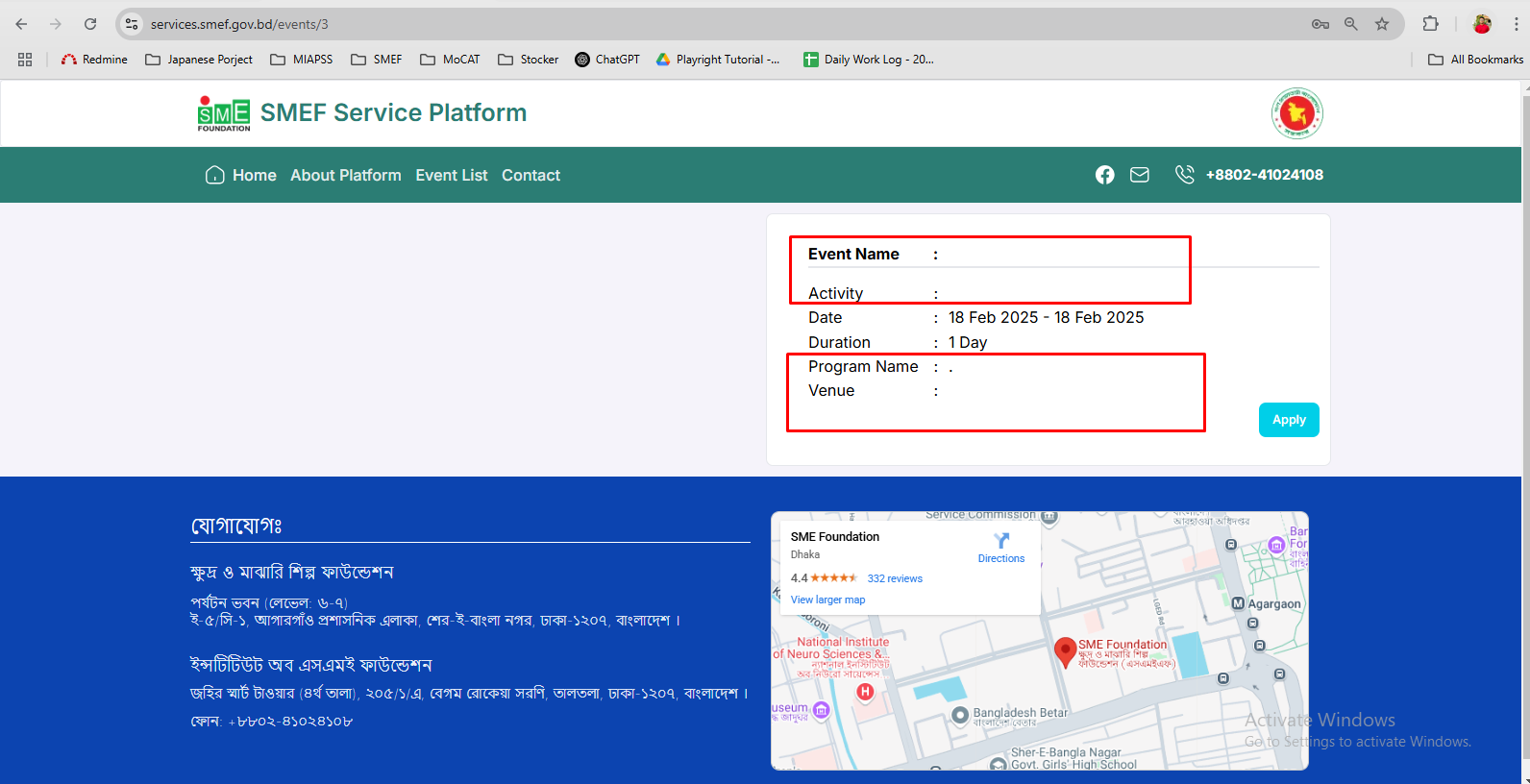Go to the Home menu item
The height and width of the screenshot is (784, 1530).
click(255, 175)
